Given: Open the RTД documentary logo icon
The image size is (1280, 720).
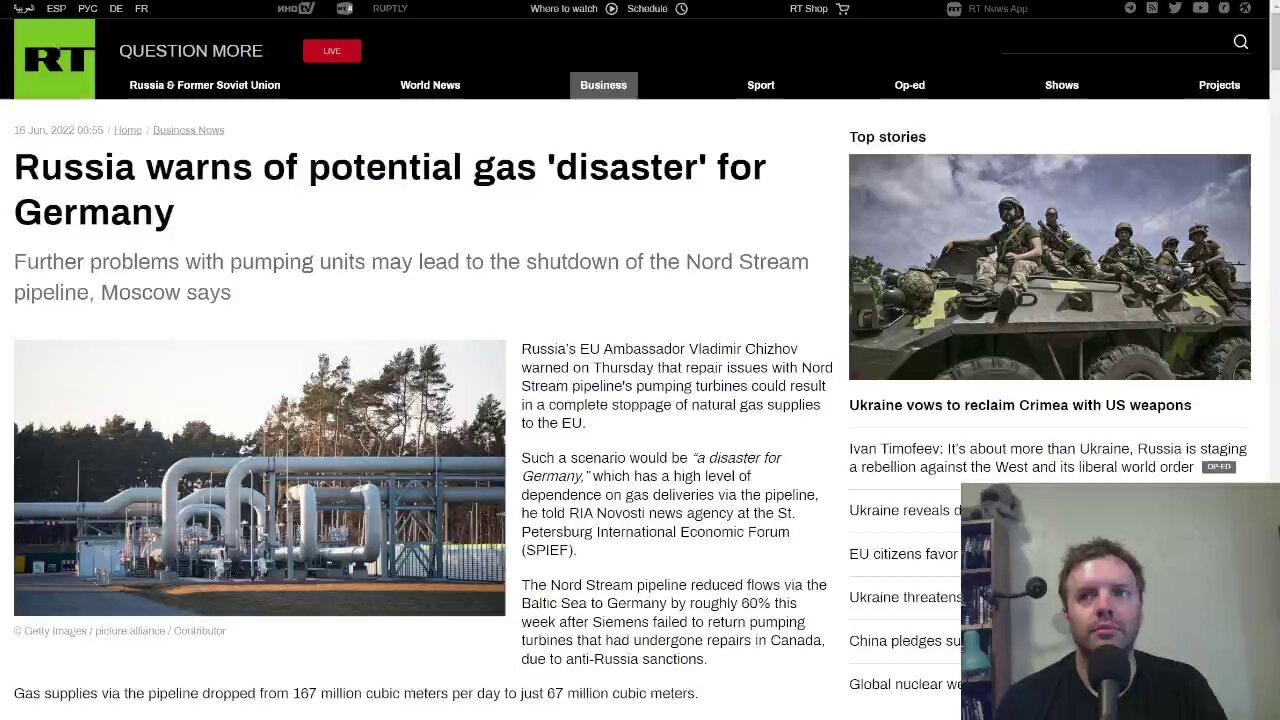Looking at the screenshot, I should tap(345, 8).
